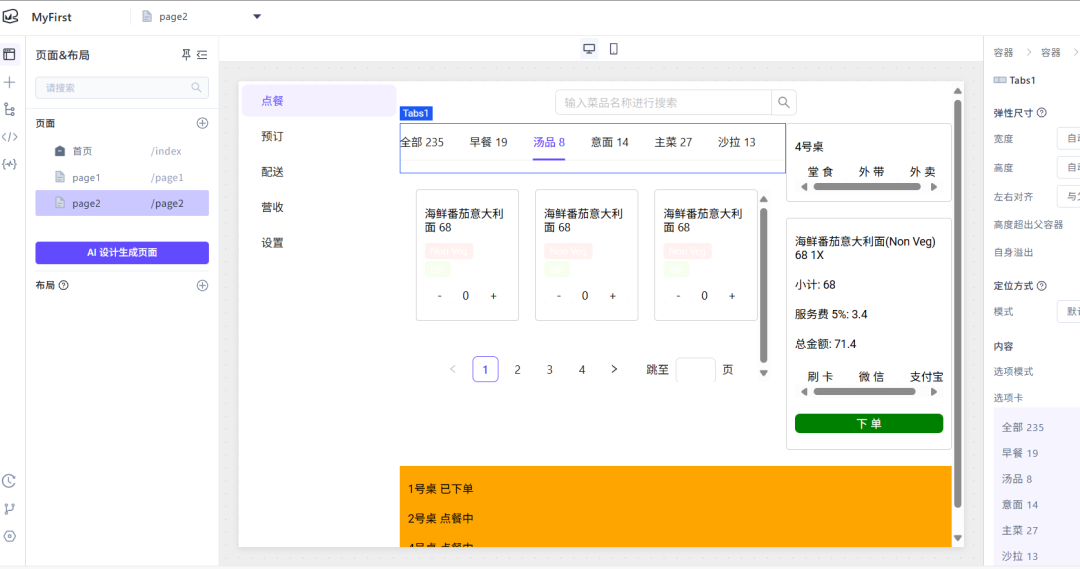Image resolution: width=1080 pixels, height=569 pixels.
Task: Select page2 in the page list
Action: click(x=122, y=203)
